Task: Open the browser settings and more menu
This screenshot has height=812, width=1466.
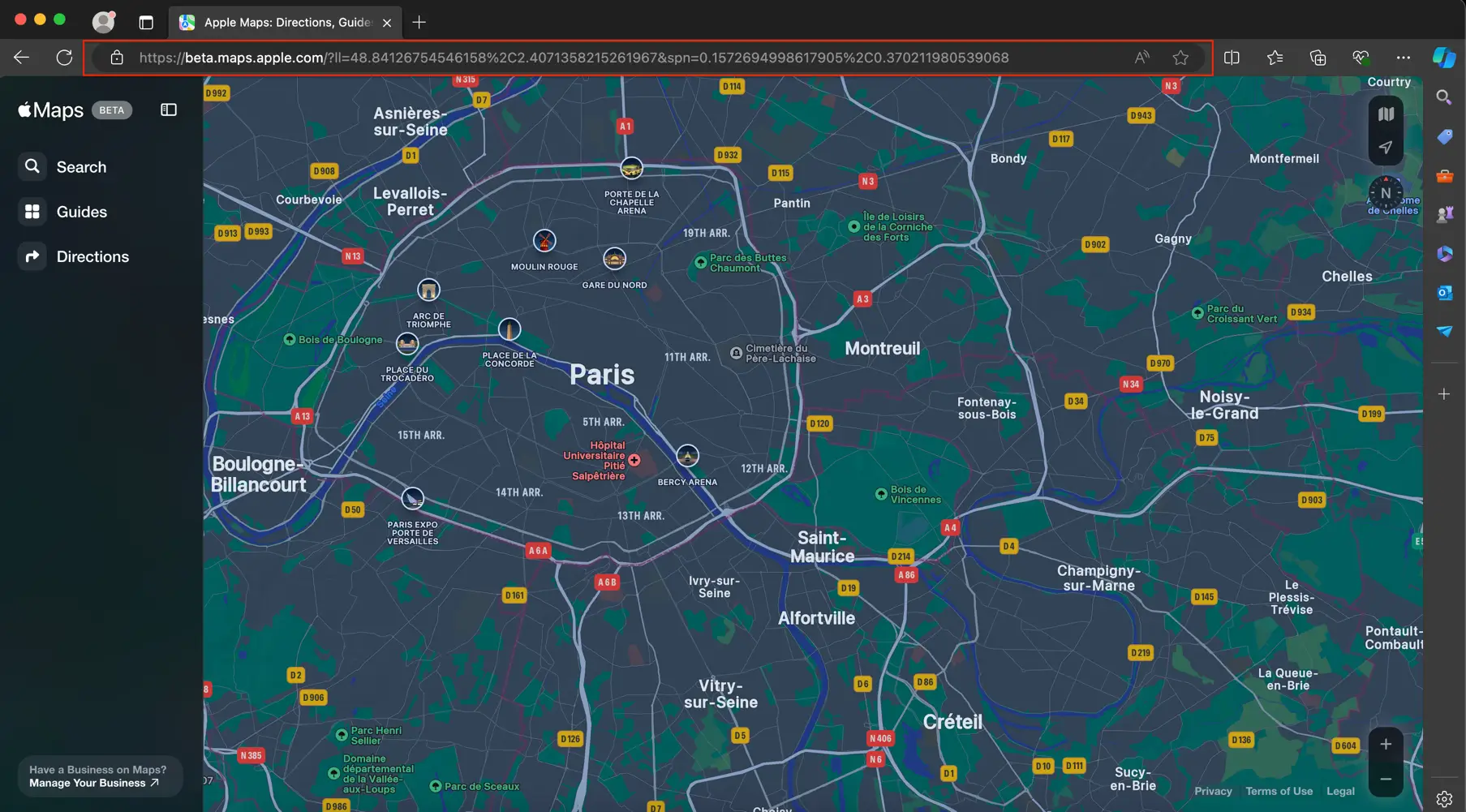Action: pos(1403,58)
